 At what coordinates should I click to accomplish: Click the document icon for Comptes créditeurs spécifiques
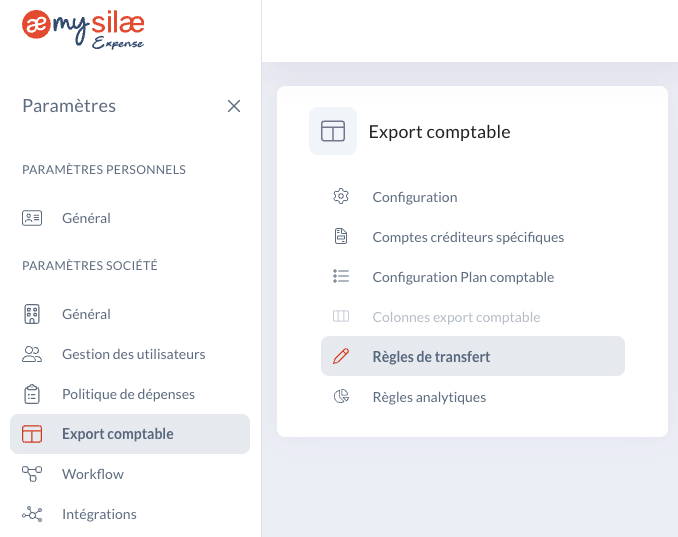coord(341,237)
